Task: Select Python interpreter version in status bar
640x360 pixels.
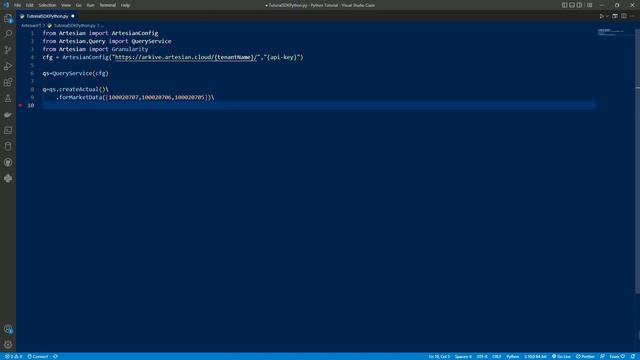Action: [x=536, y=356]
